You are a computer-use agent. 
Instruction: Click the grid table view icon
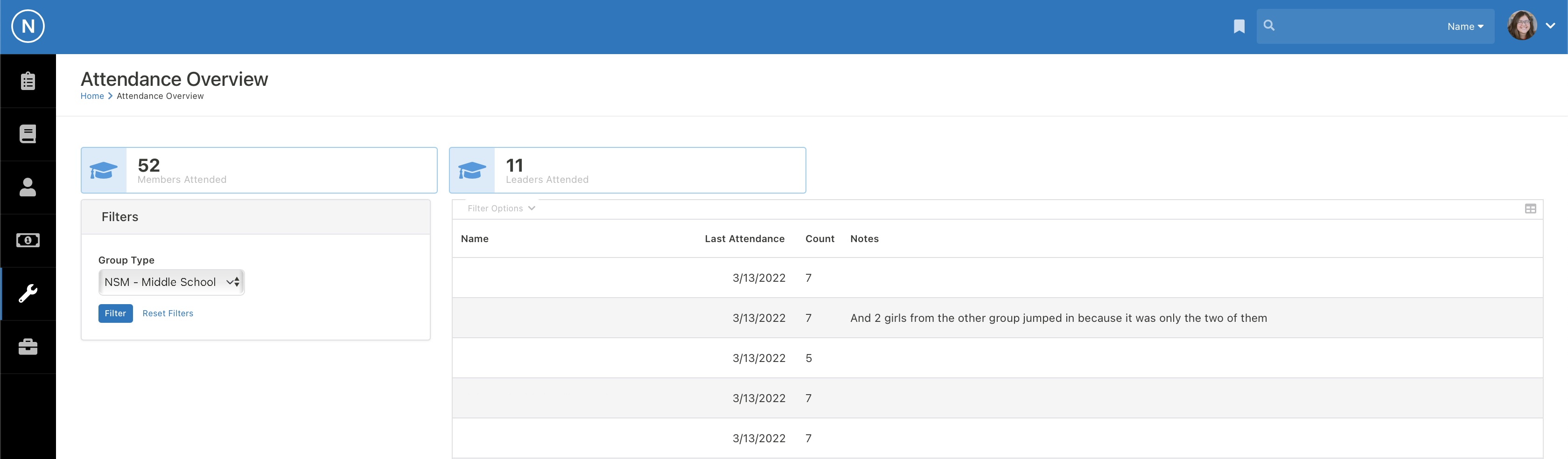[x=1530, y=209]
